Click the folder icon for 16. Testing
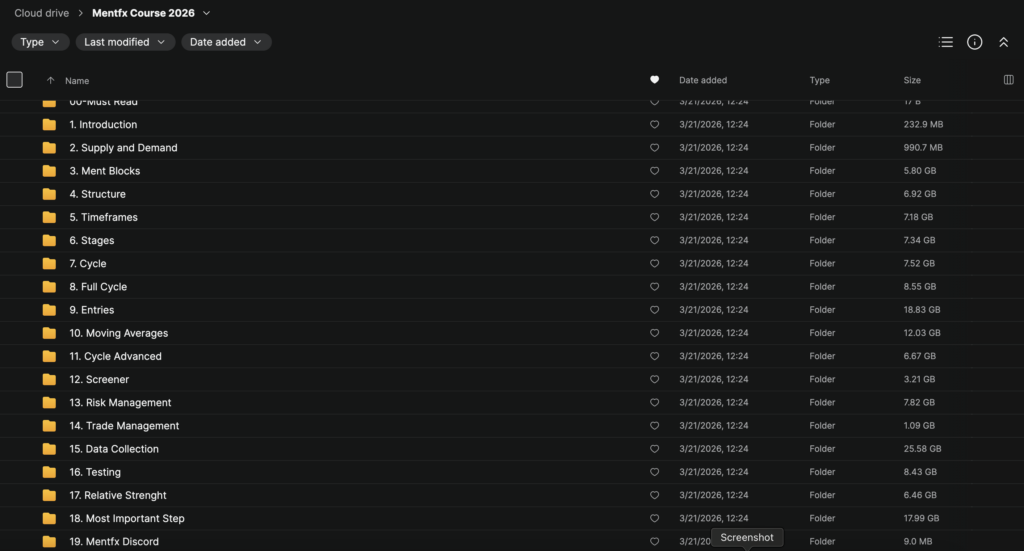The height and width of the screenshot is (551, 1024). pyautogui.click(x=49, y=472)
